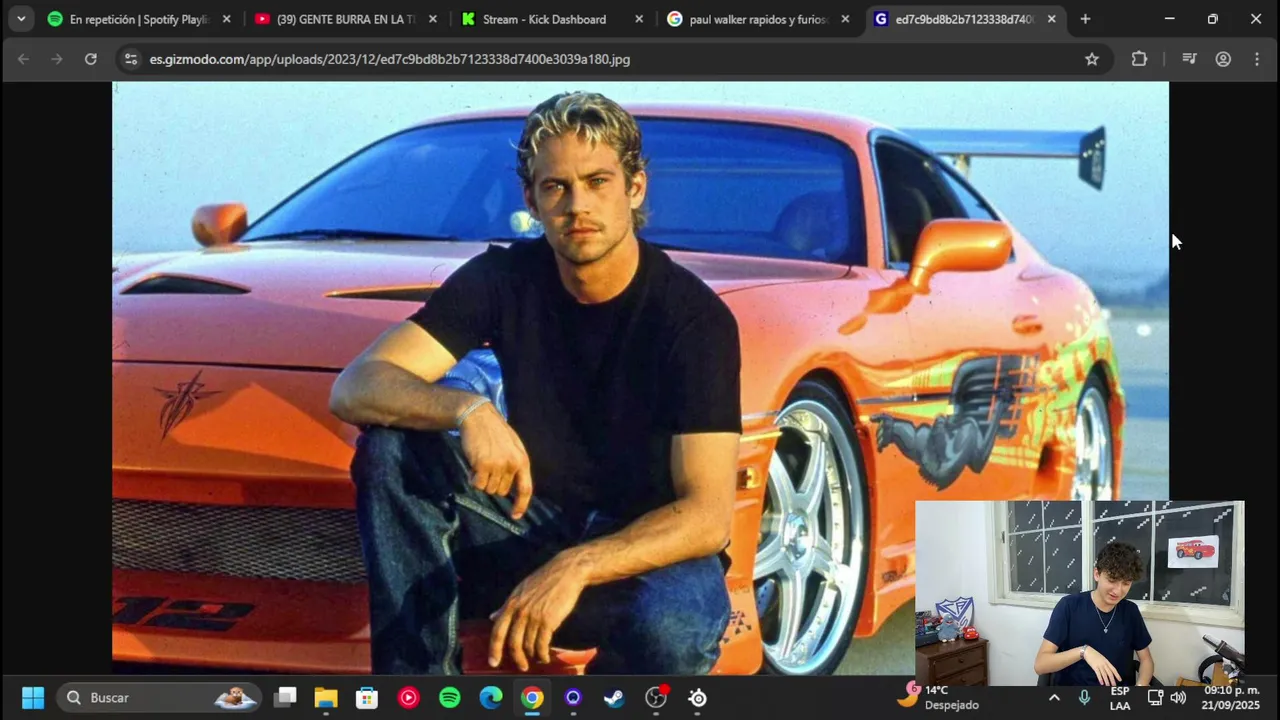Image resolution: width=1280 pixels, height=720 pixels.
Task: Open a new browser tab
Action: 1085,19
